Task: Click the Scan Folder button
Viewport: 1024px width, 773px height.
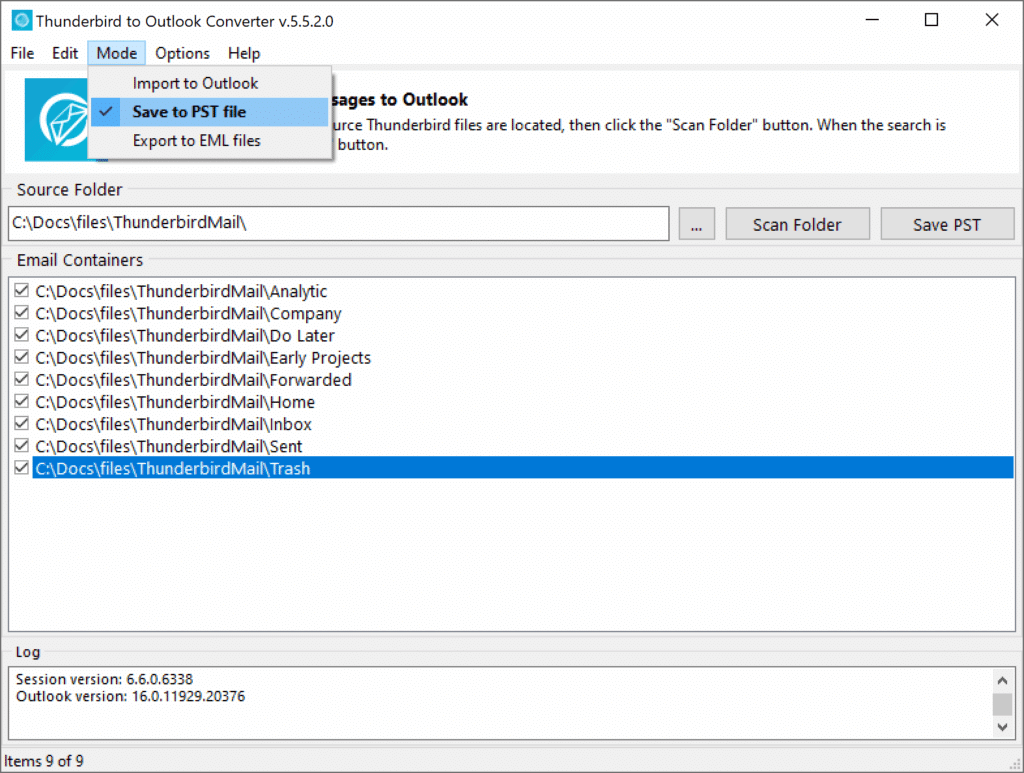Action: pos(797,223)
